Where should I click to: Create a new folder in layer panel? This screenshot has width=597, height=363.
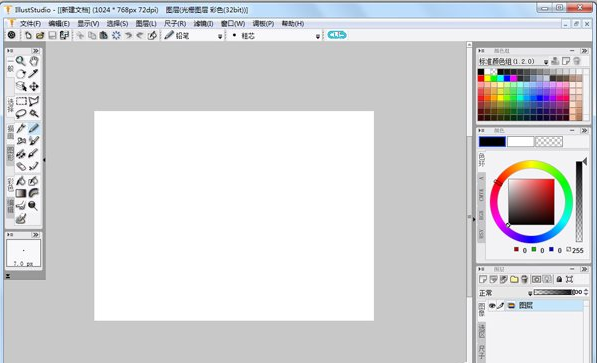pos(514,279)
